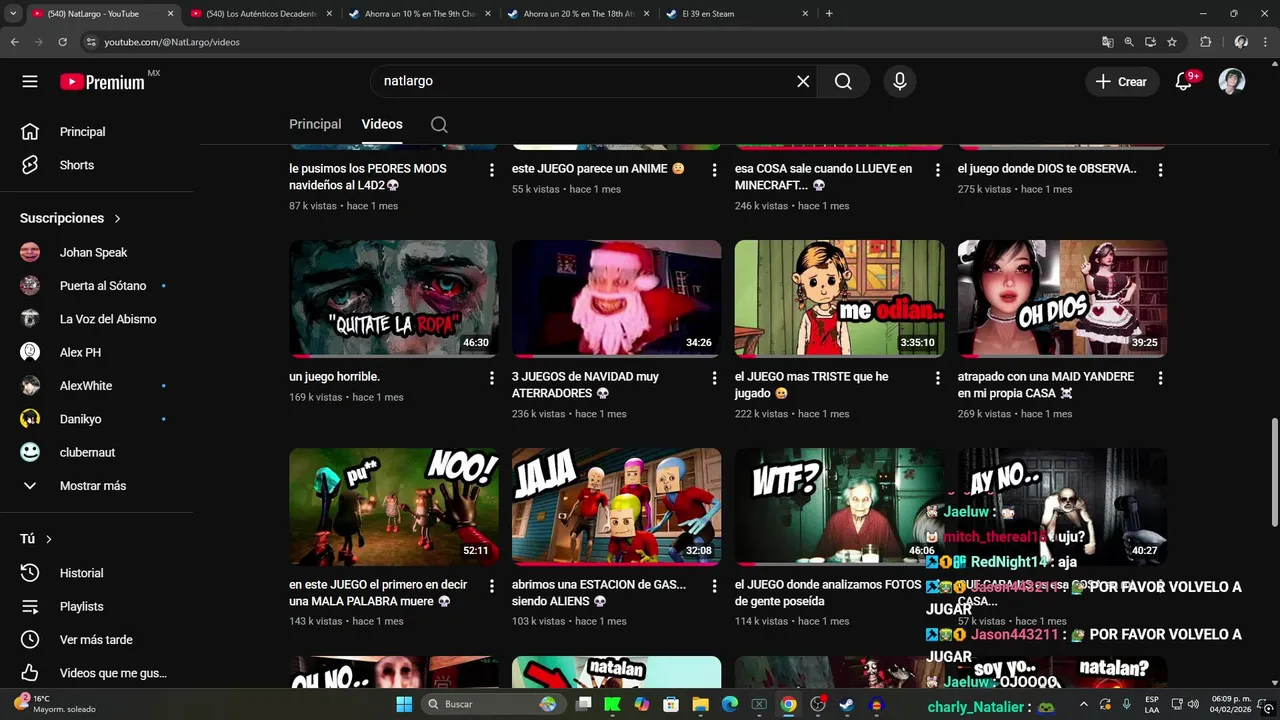Screen dimensions: 1280x720
Task: Open options for 'el juego donde DIOS'
Action: click(1160, 170)
